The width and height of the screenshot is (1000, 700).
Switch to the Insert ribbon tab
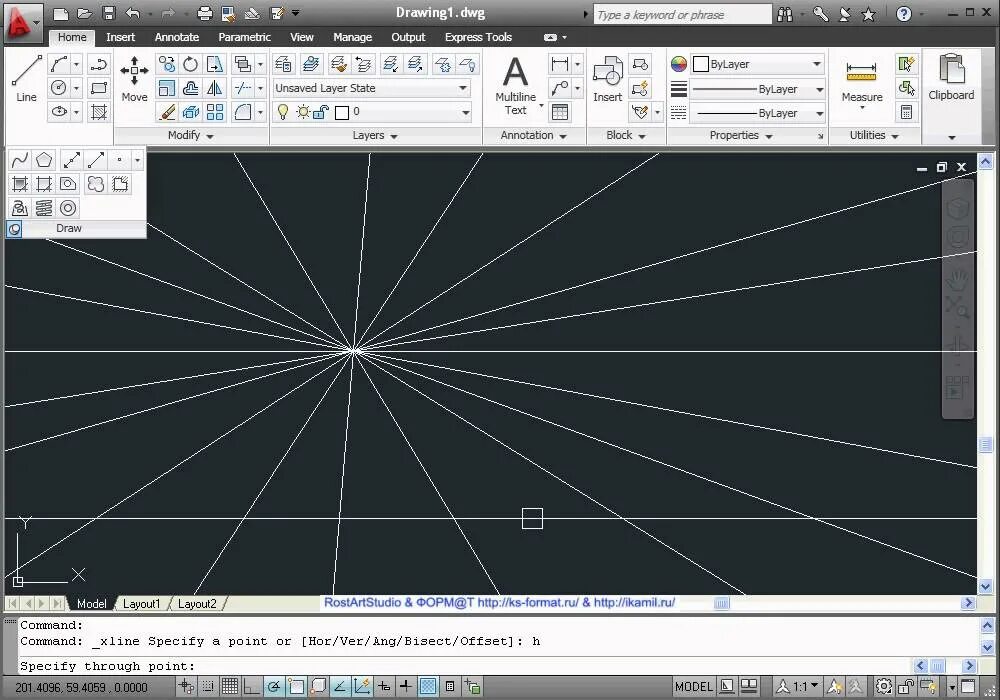(x=121, y=37)
